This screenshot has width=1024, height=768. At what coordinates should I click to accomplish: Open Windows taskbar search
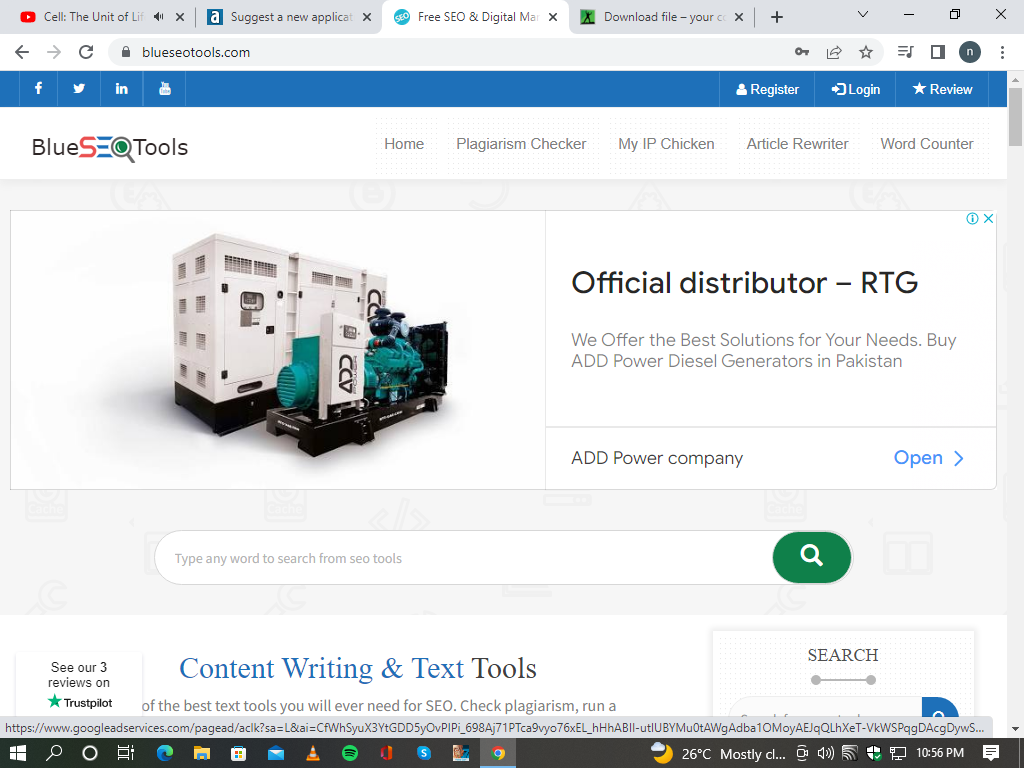tap(54, 753)
